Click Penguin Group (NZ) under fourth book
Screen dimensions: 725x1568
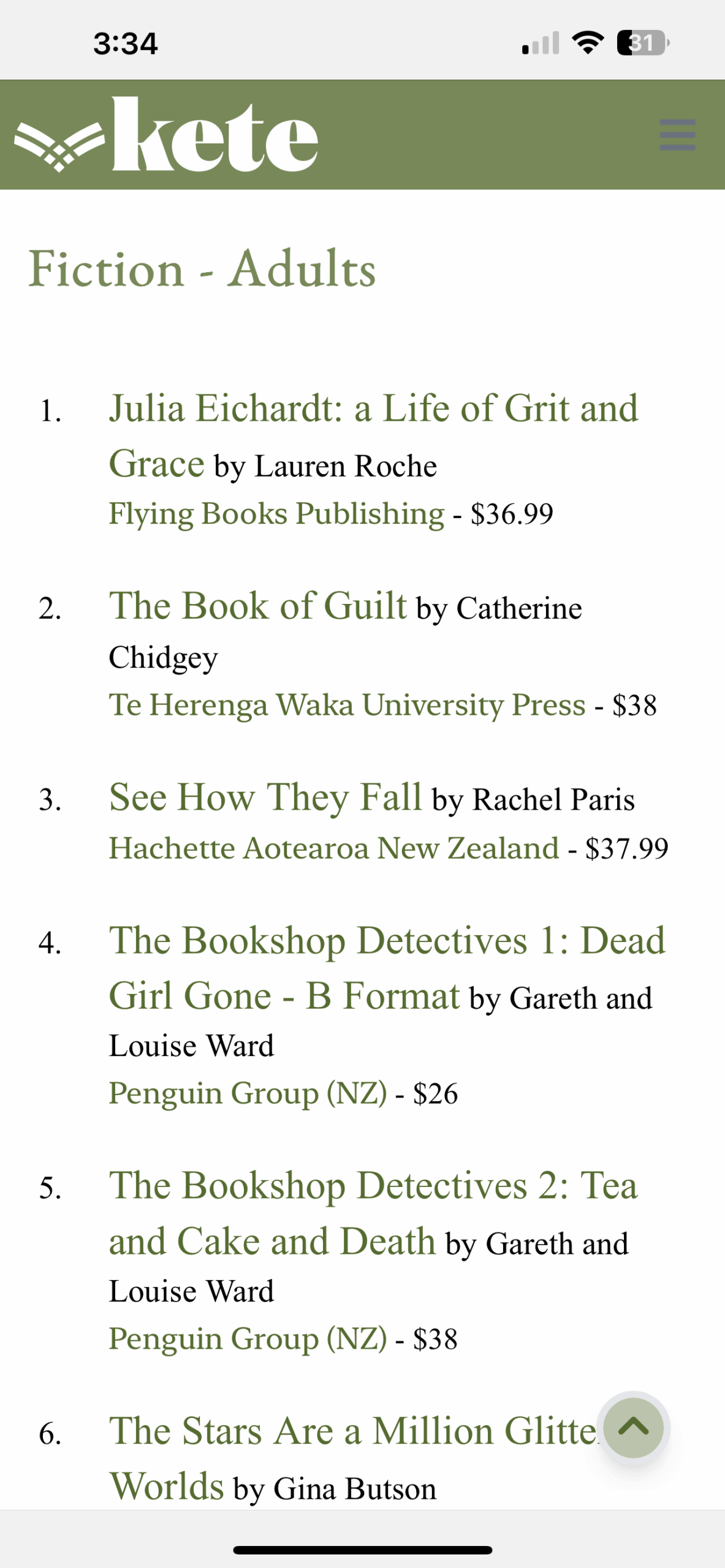[248, 1093]
